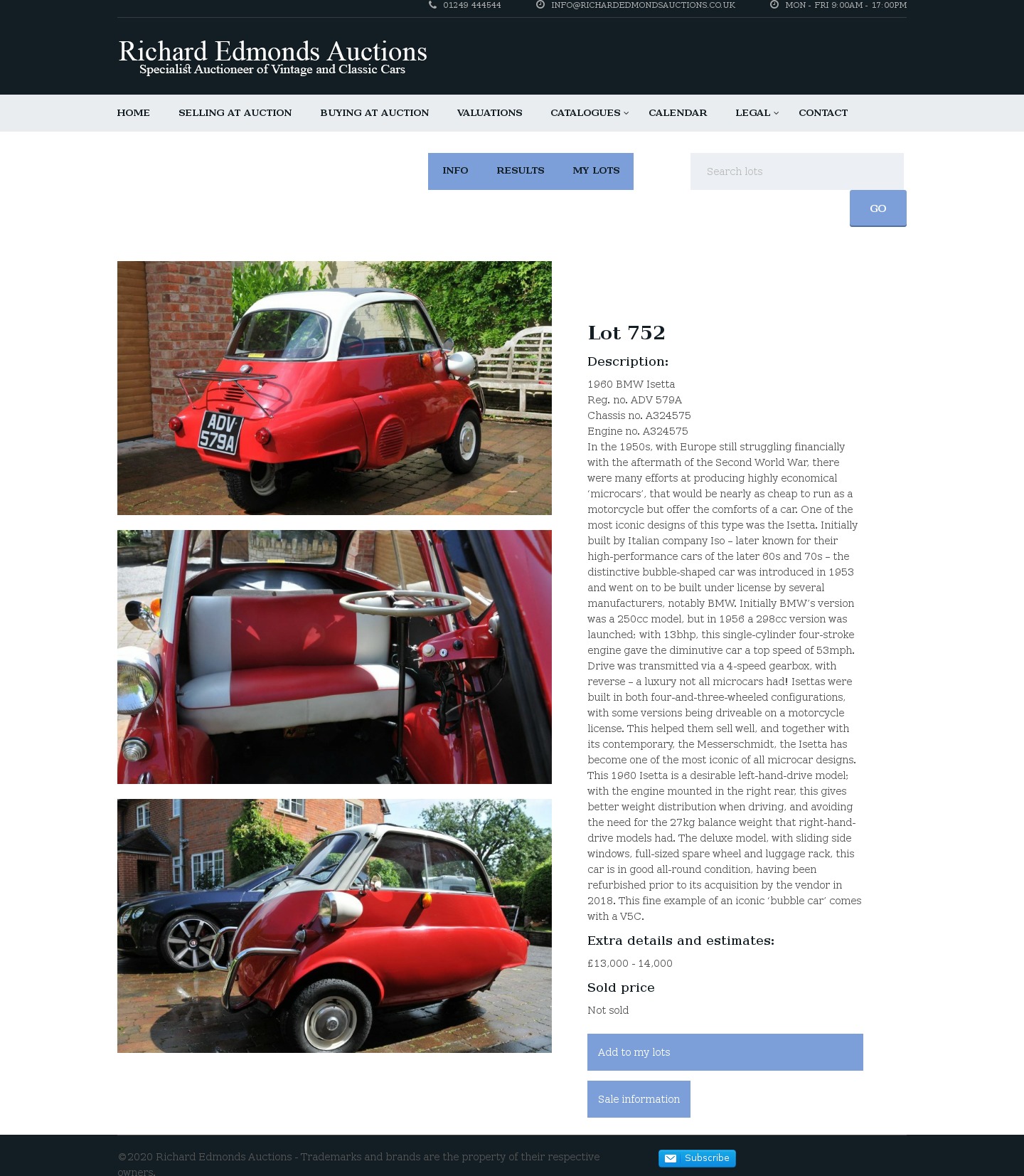The image size is (1024, 1176).
Task: Click Add to my lots button
Action: 725,1052
